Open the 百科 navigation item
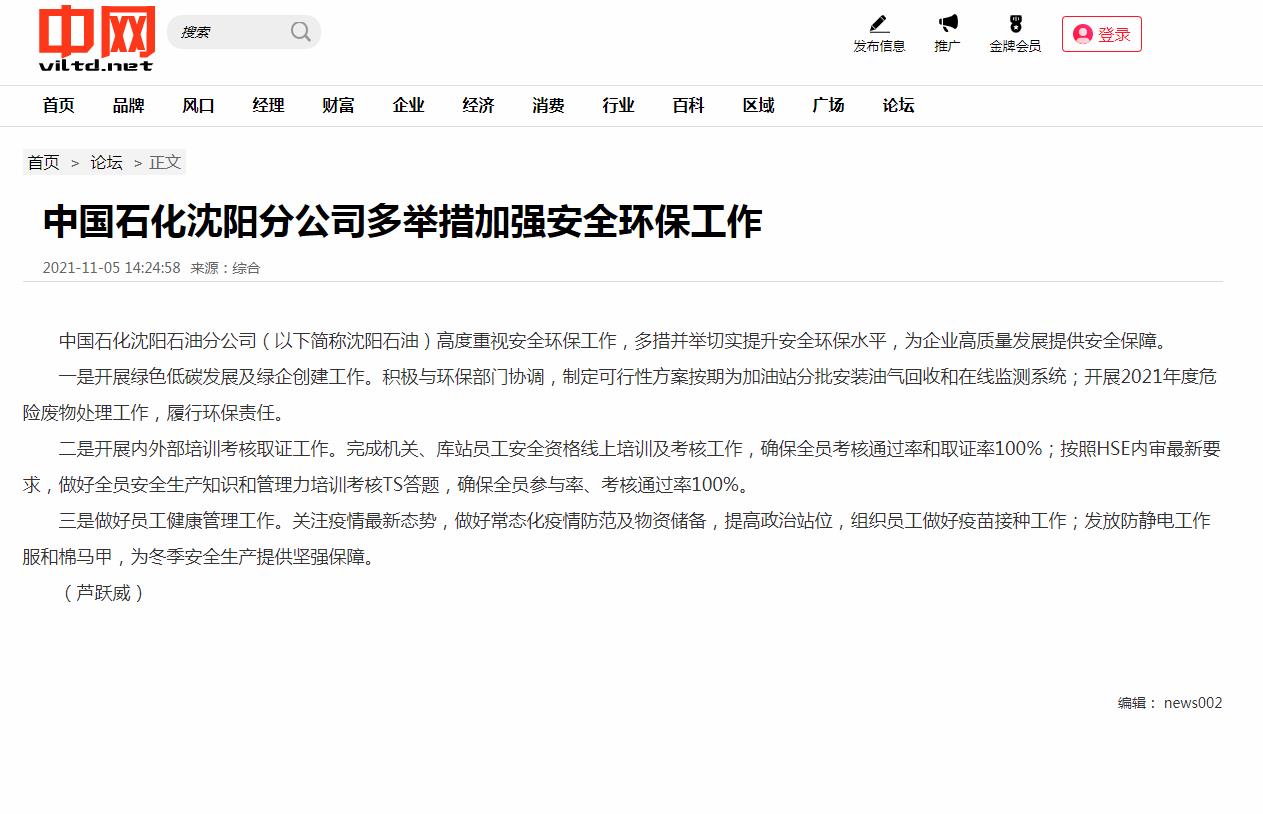 tap(689, 105)
